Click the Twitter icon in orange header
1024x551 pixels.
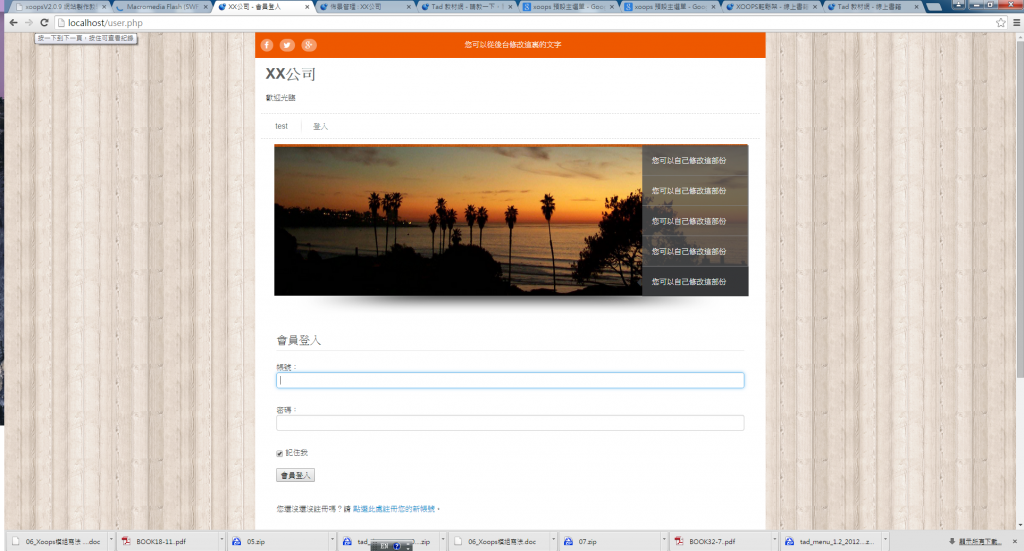coord(287,45)
